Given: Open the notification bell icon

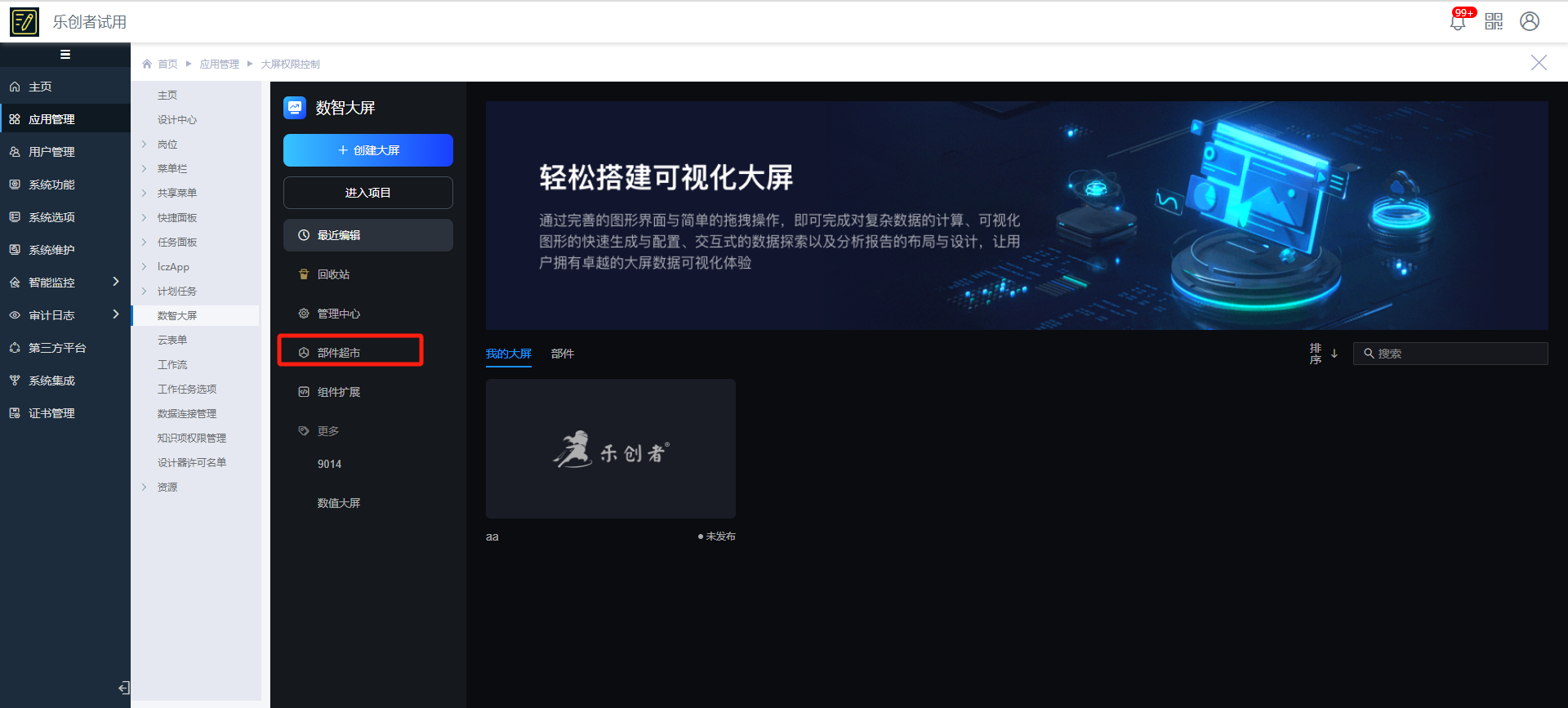Looking at the screenshot, I should tap(1458, 22).
